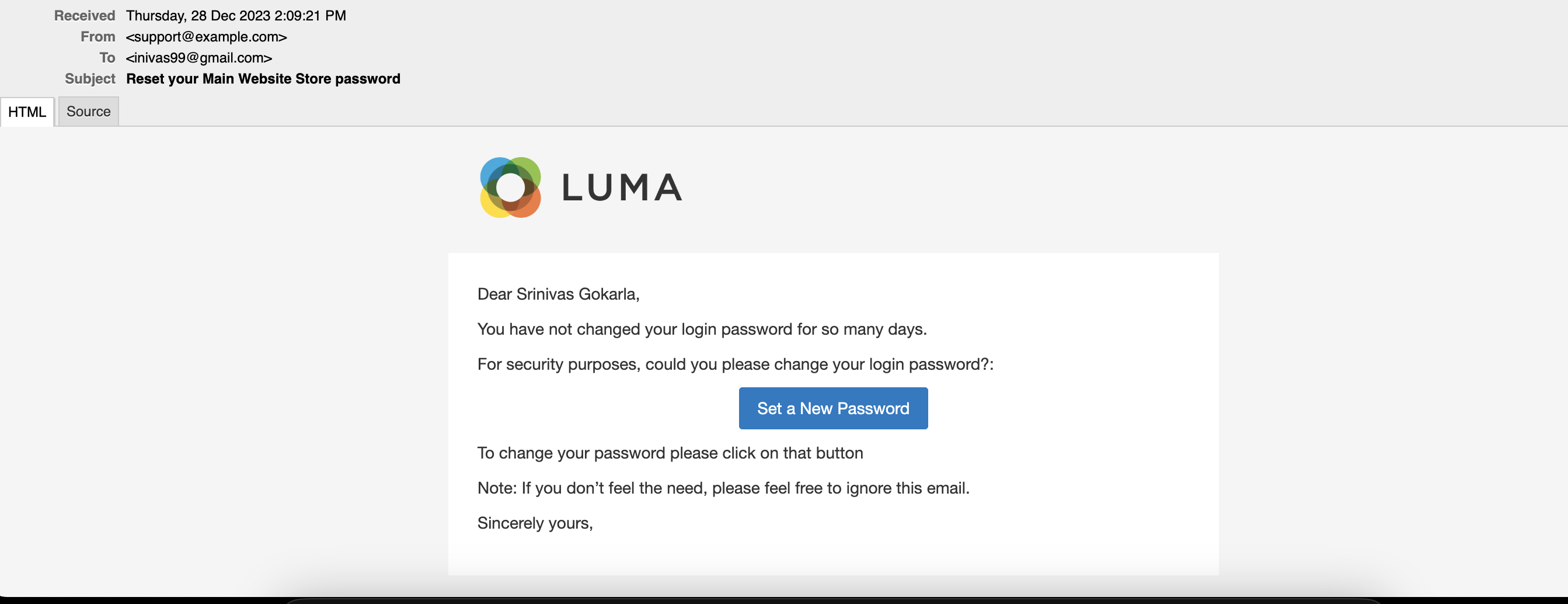
Task: Click the LUMA wordmark text
Action: pos(622,187)
